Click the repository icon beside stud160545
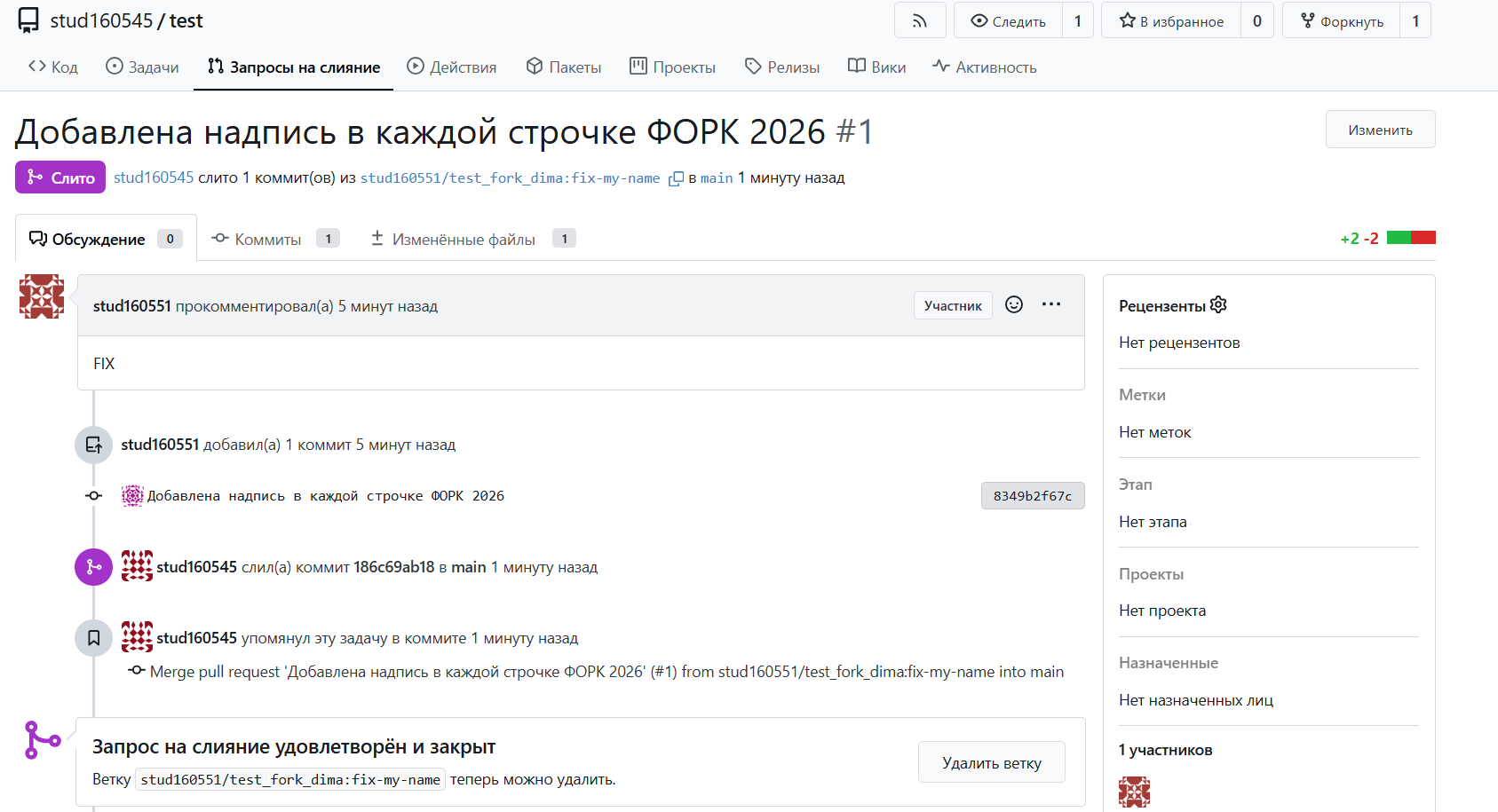 click(x=28, y=20)
